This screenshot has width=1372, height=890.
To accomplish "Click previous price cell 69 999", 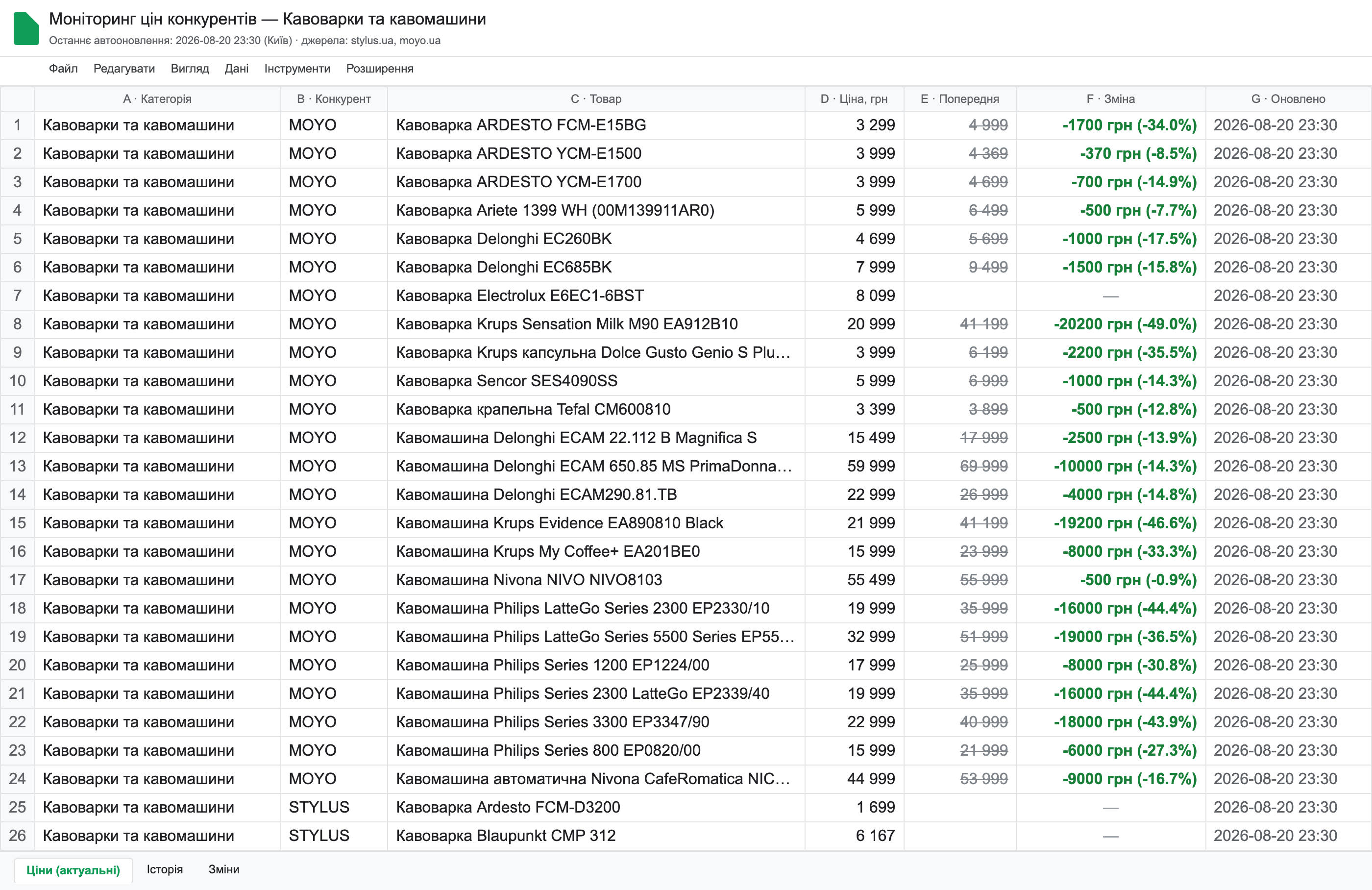I will pyautogui.click(x=960, y=467).
